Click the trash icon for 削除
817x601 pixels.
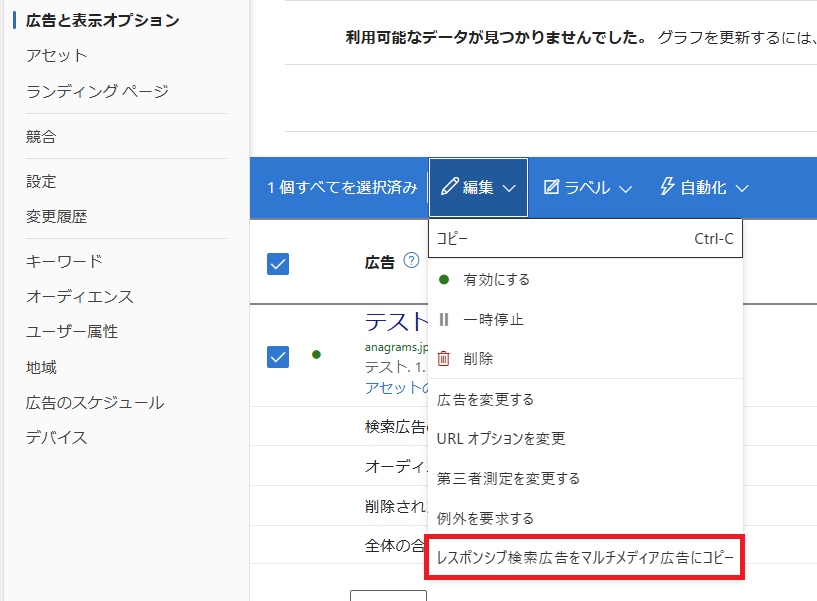click(444, 358)
